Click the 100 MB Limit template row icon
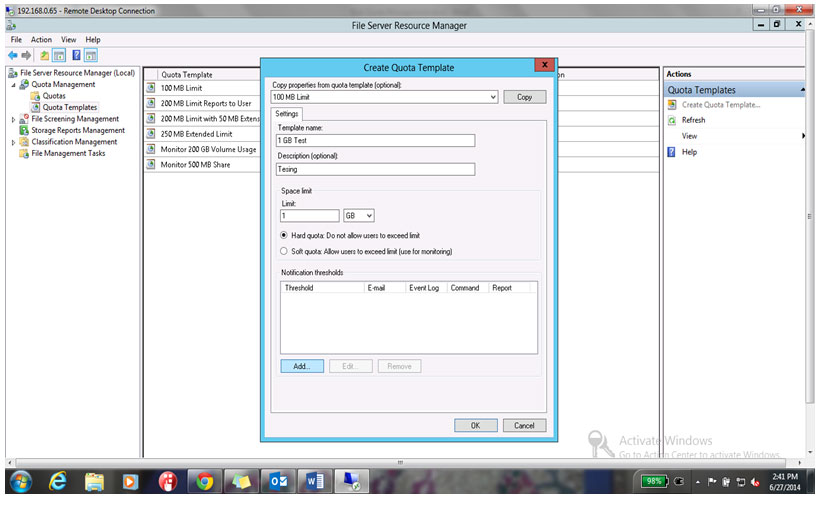Viewport: 824px width, 505px height. pos(151,88)
